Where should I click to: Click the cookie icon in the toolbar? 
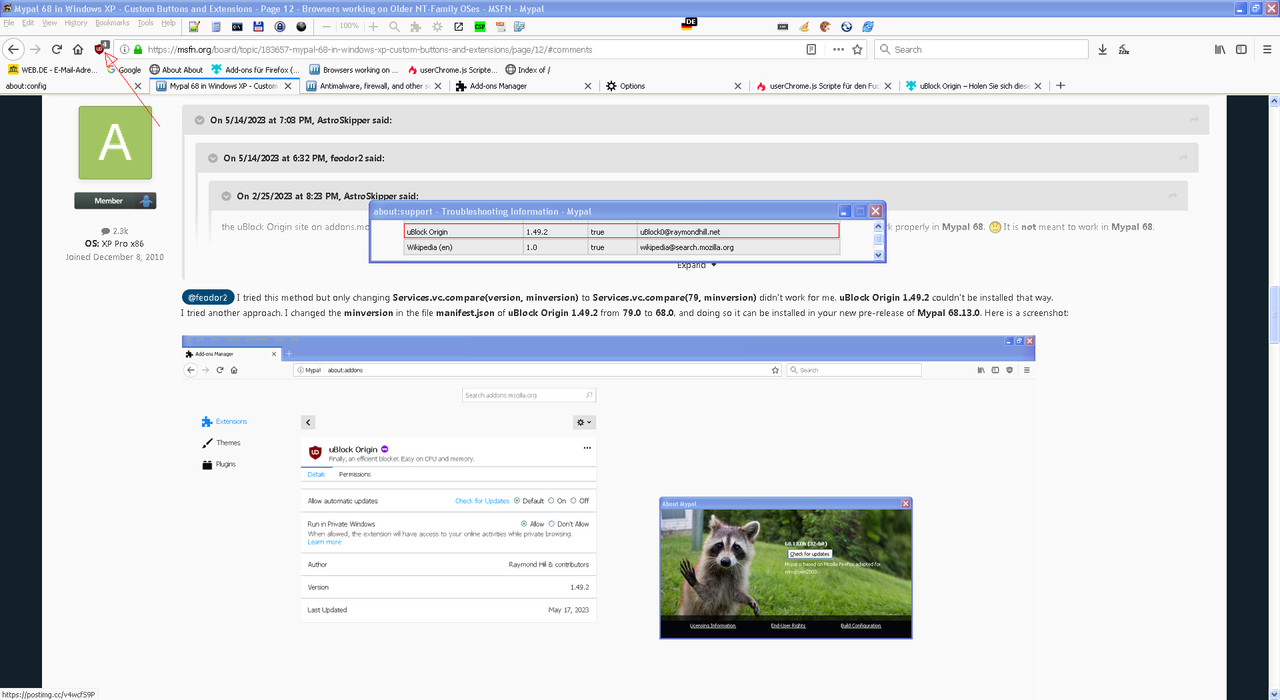pyautogui.click(x=825, y=26)
